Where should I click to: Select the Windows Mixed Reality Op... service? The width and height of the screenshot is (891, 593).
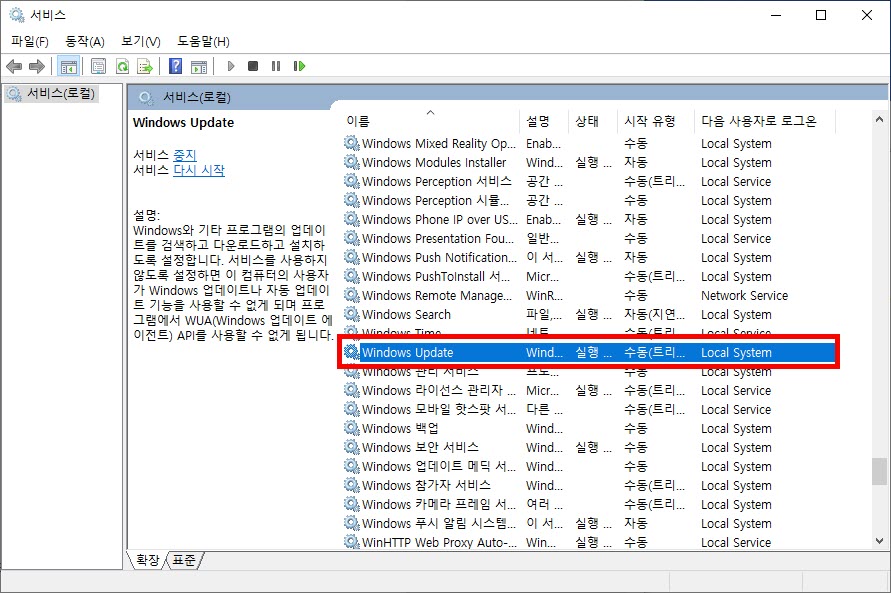589,144
